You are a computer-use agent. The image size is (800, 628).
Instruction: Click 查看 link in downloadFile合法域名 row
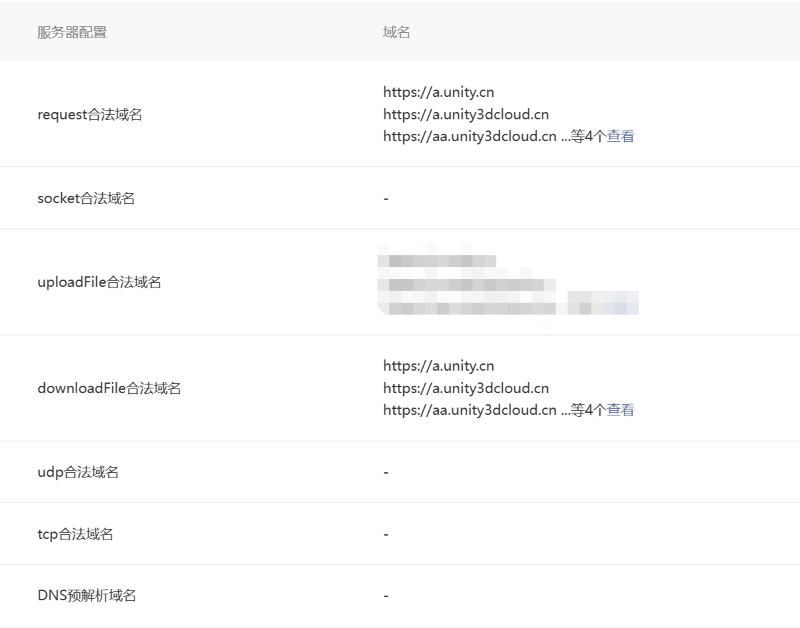(620, 410)
